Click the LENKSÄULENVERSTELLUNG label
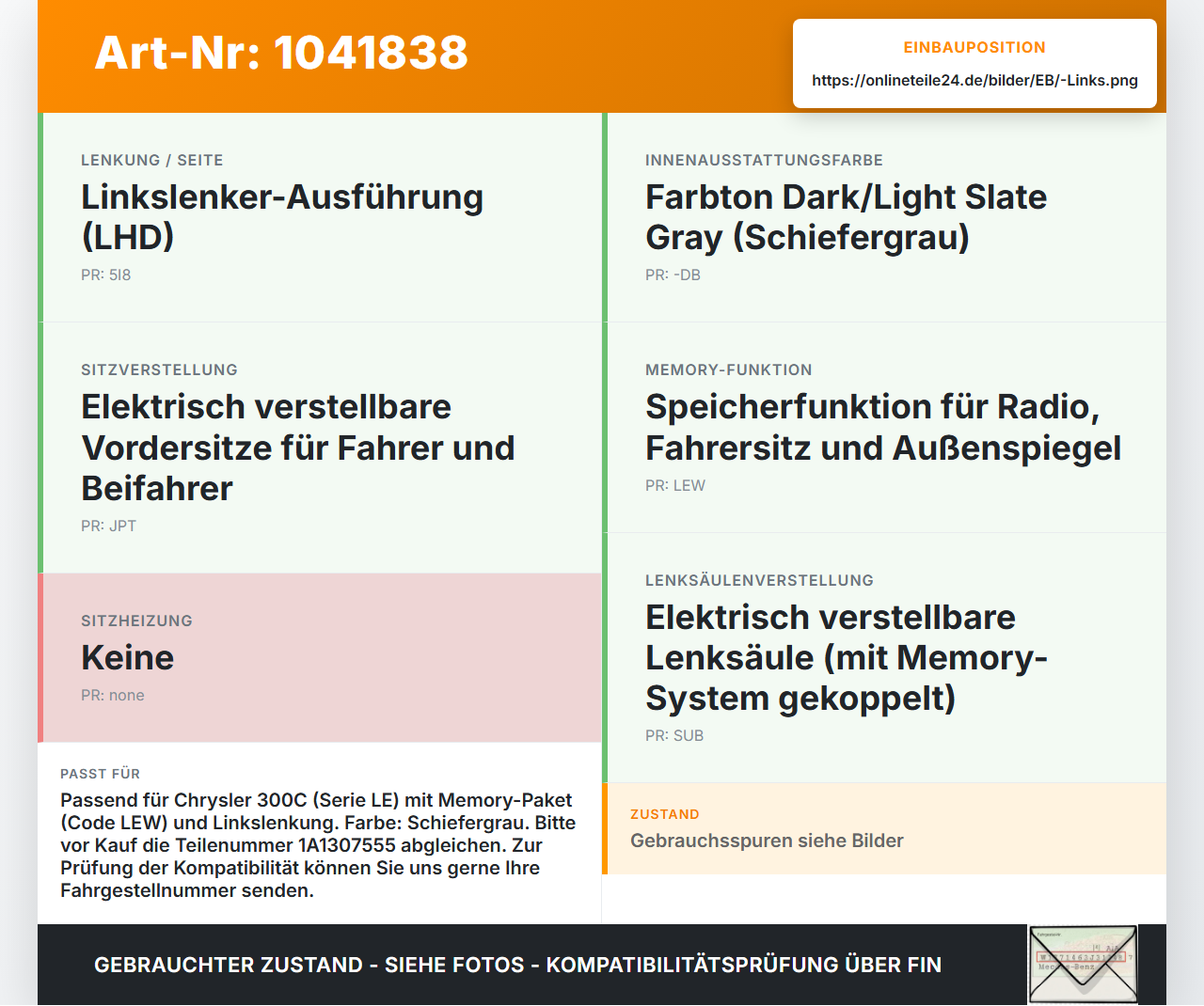The height and width of the screenshot is (1006, 1204). click(759, 580)
